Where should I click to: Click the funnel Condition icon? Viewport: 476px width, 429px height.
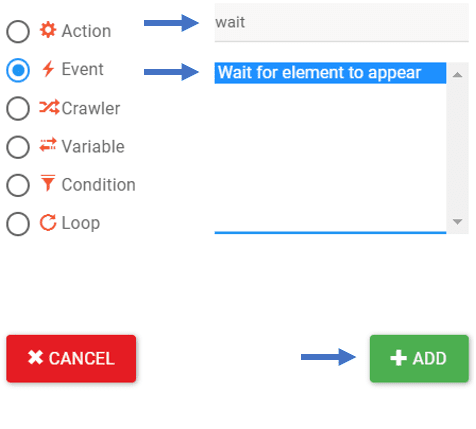(x=48, y=183)
